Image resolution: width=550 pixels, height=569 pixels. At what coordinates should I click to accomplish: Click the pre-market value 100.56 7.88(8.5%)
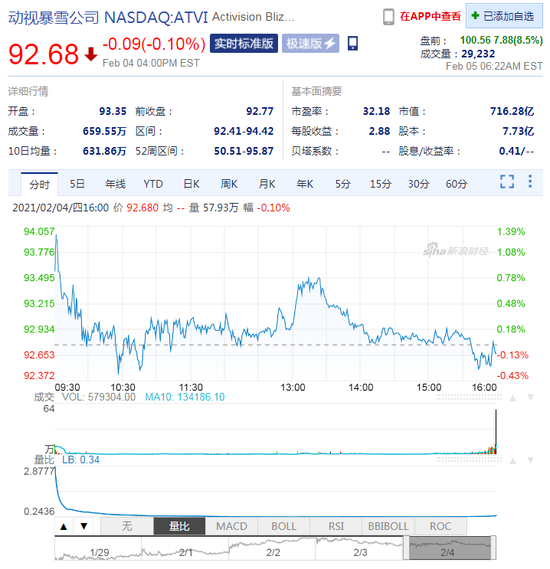coord(501,40)
